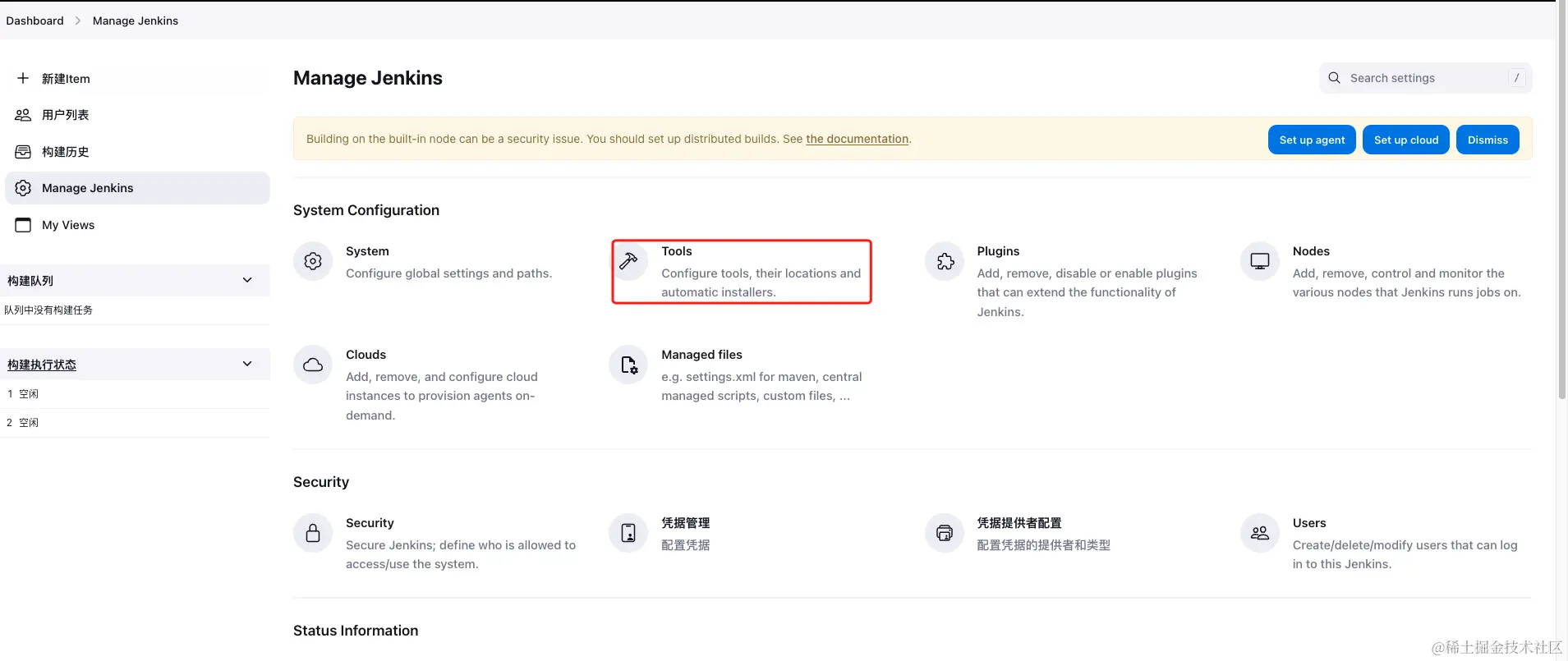
Task: Collapse the 构建队列 section chevron
Action: click(247, 280)
